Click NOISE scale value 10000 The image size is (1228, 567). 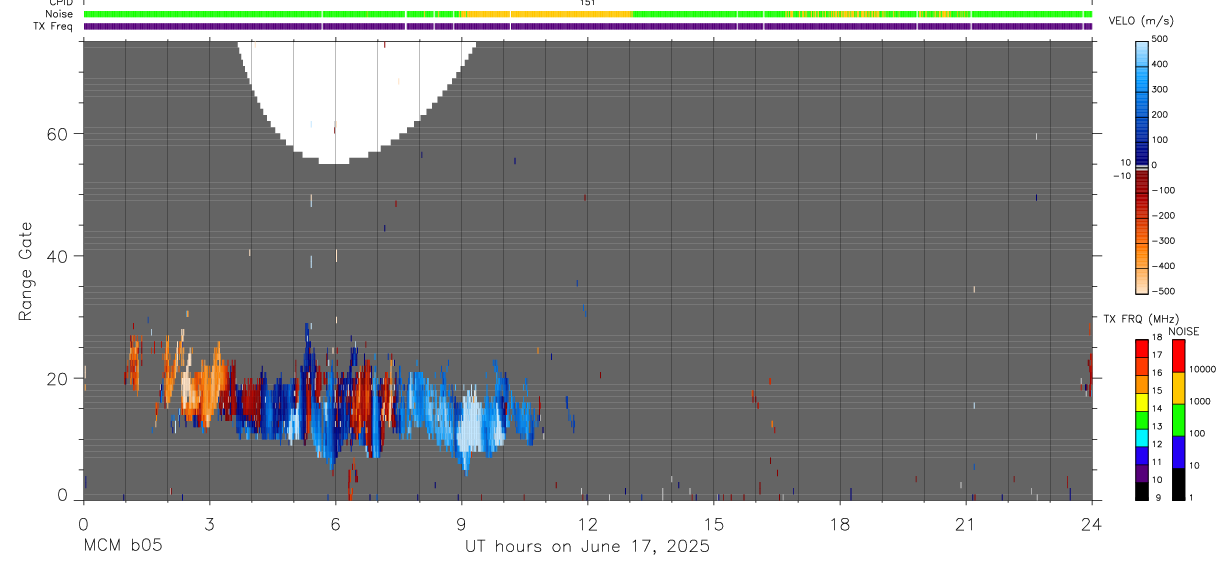1202,369
